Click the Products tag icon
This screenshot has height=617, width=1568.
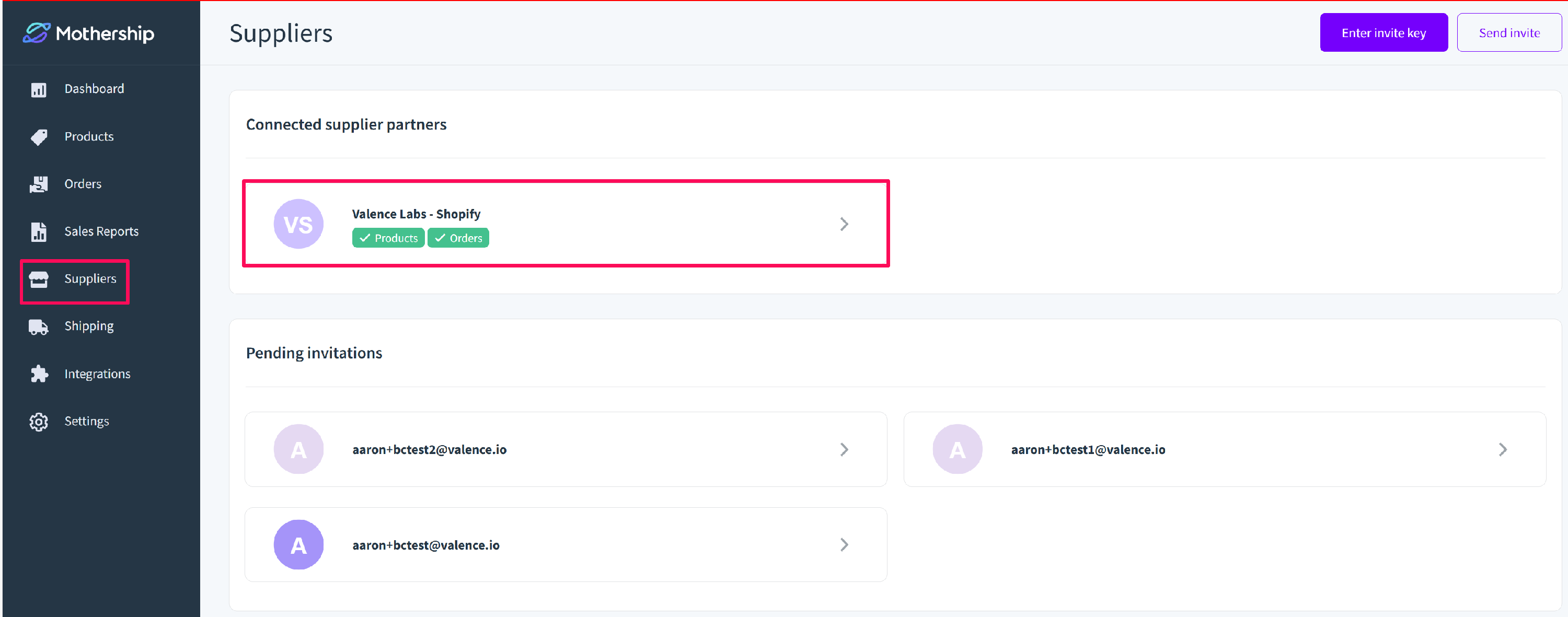(x=38, y=137)
